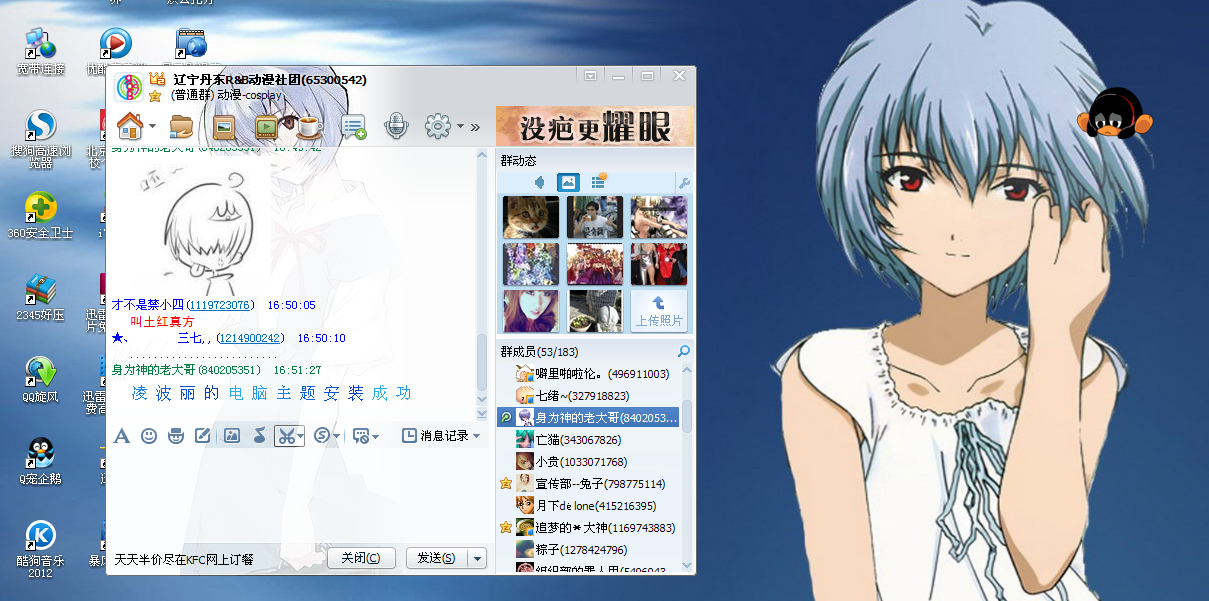The image size is (1209, 601).
Task: Click the 关闭(C) button
Action: click(x=361, y=558)
